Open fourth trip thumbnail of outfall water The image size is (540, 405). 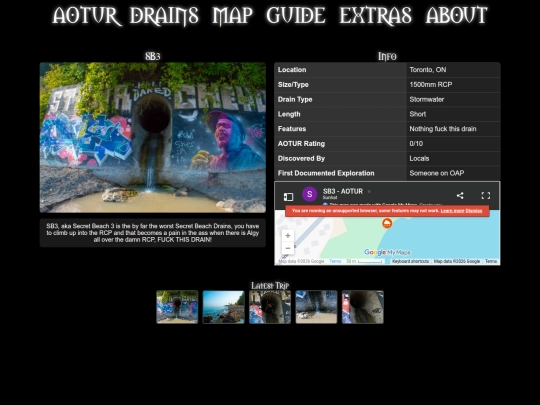316,307
